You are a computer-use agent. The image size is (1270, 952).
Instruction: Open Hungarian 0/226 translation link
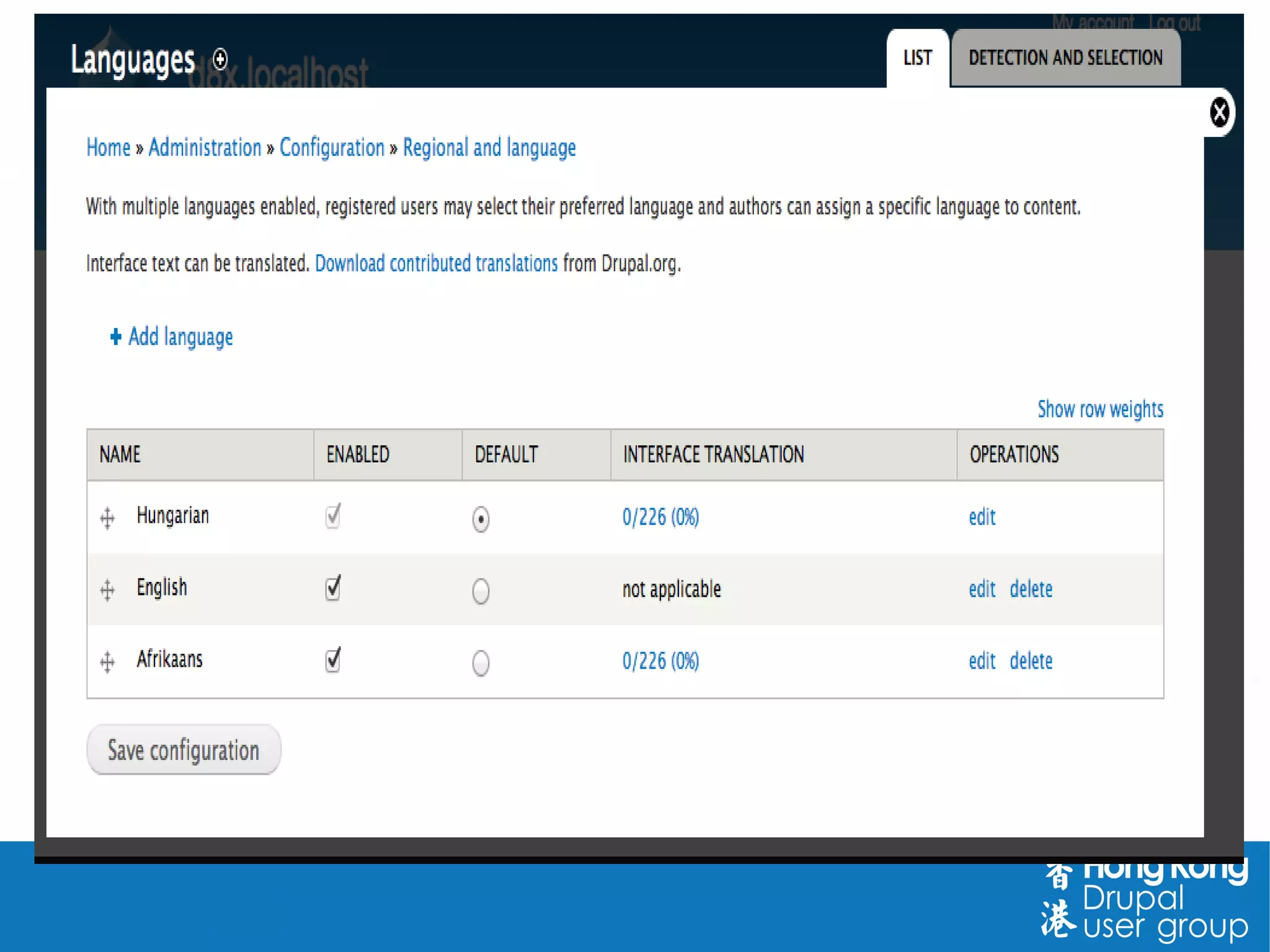pos(660,517)
